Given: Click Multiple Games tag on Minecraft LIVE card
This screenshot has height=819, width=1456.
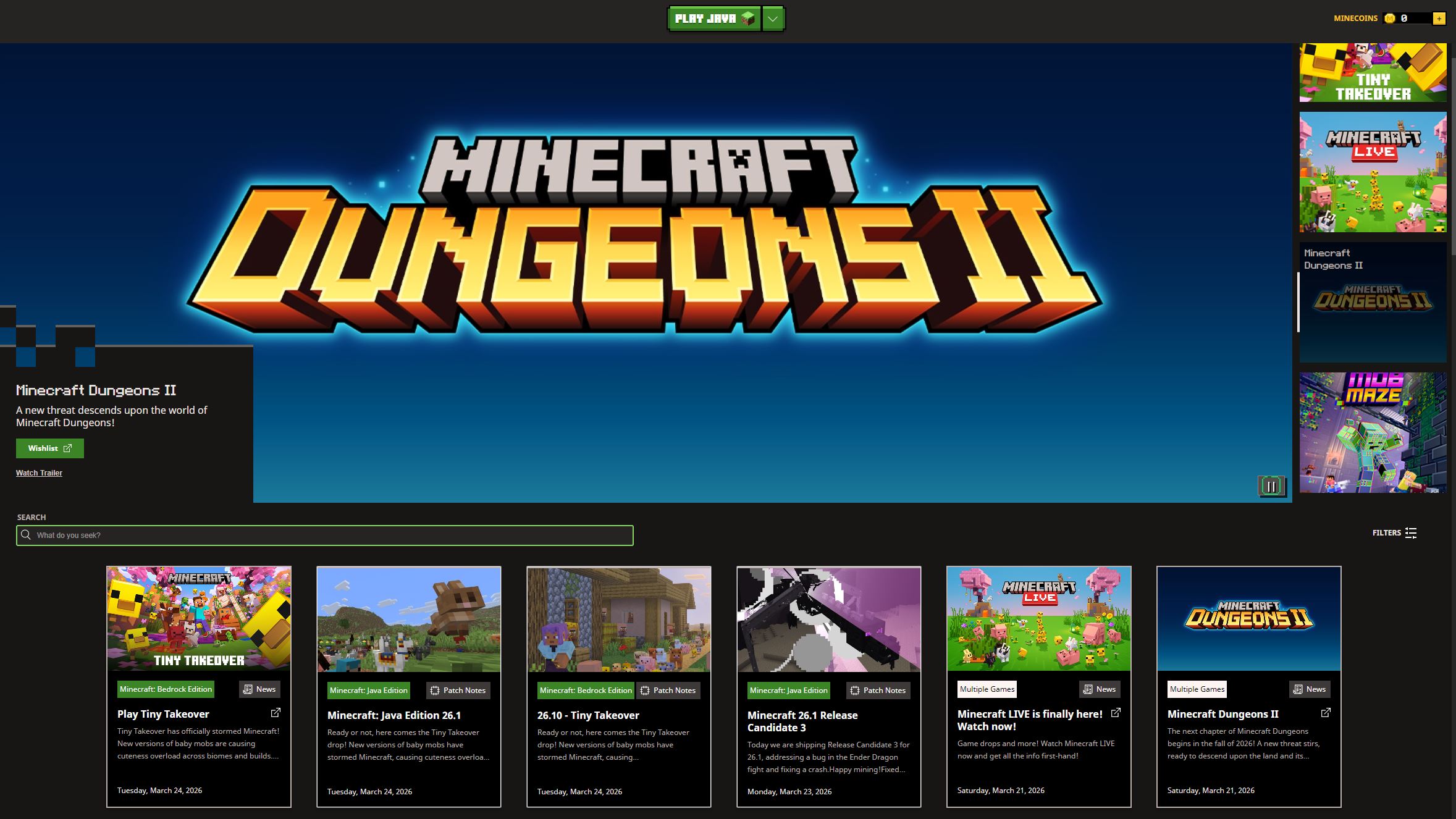Looking at the screenshot, I should click(x=987, y=689).
